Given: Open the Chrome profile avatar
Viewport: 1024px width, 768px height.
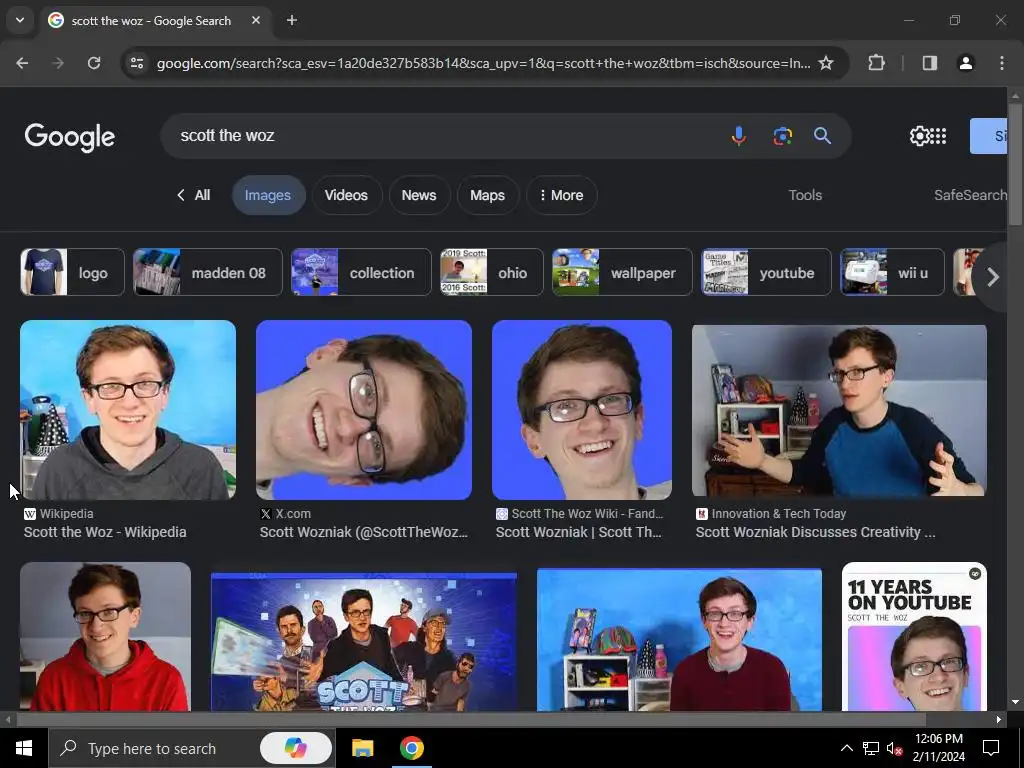Looking at the screenshot, I should coord(965,63).
